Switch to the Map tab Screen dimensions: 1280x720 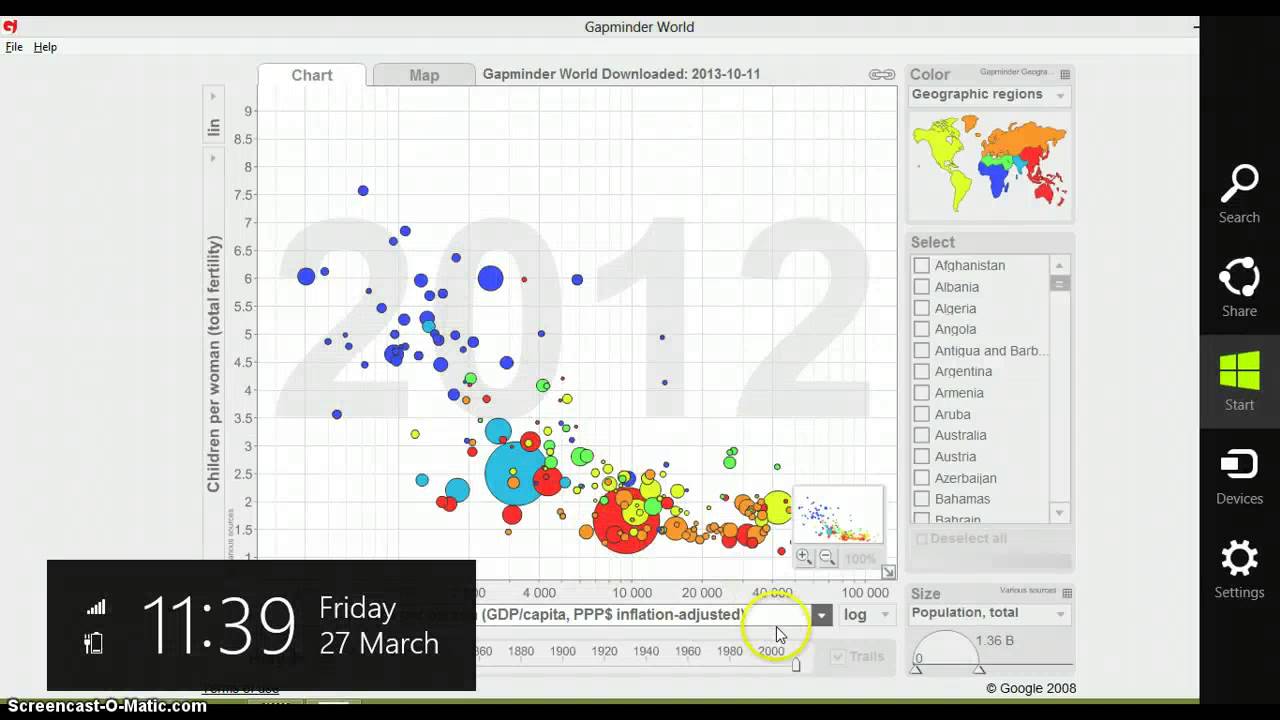click(424, 75)
